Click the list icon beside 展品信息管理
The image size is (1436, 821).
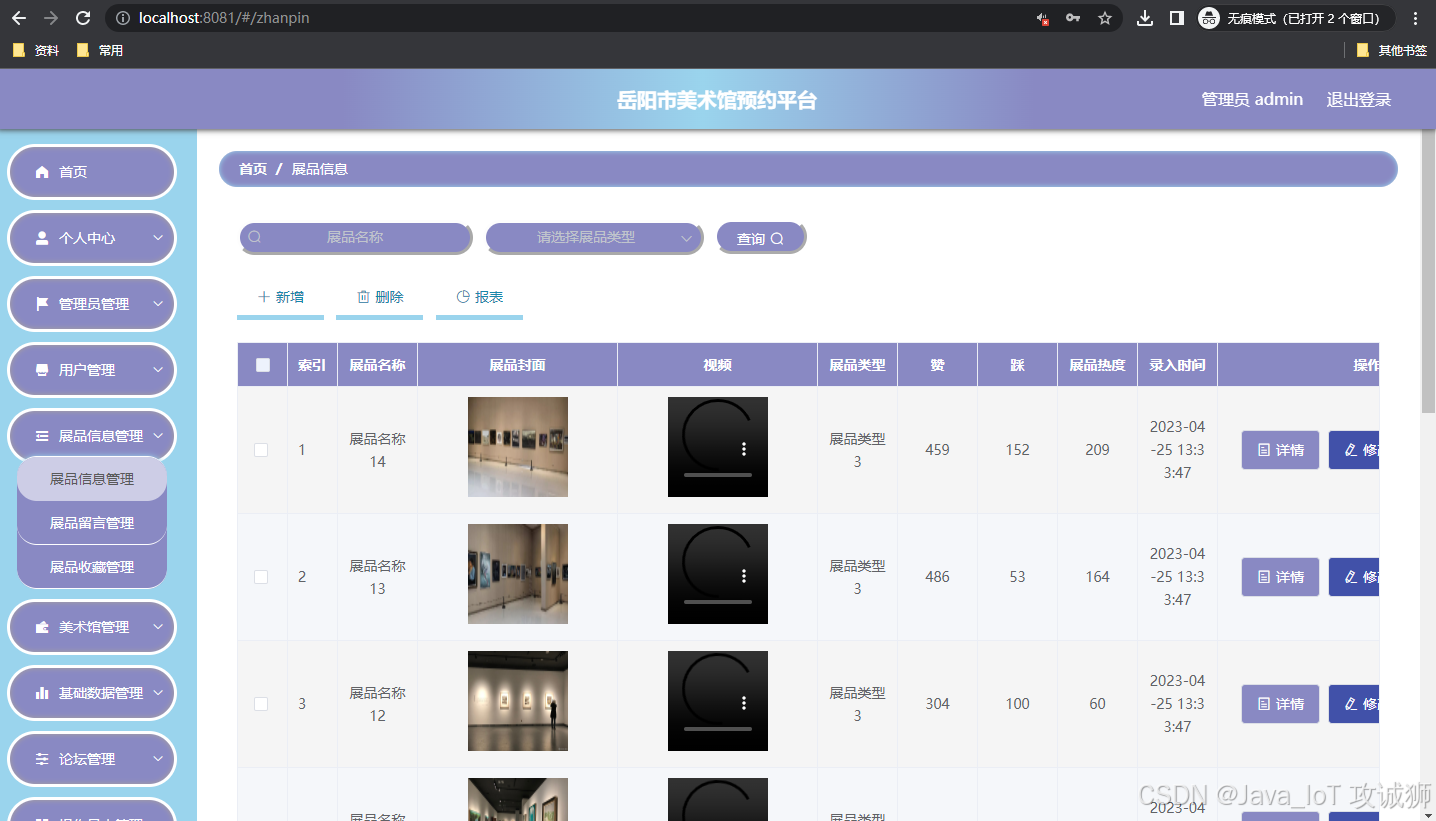[42, 436]
